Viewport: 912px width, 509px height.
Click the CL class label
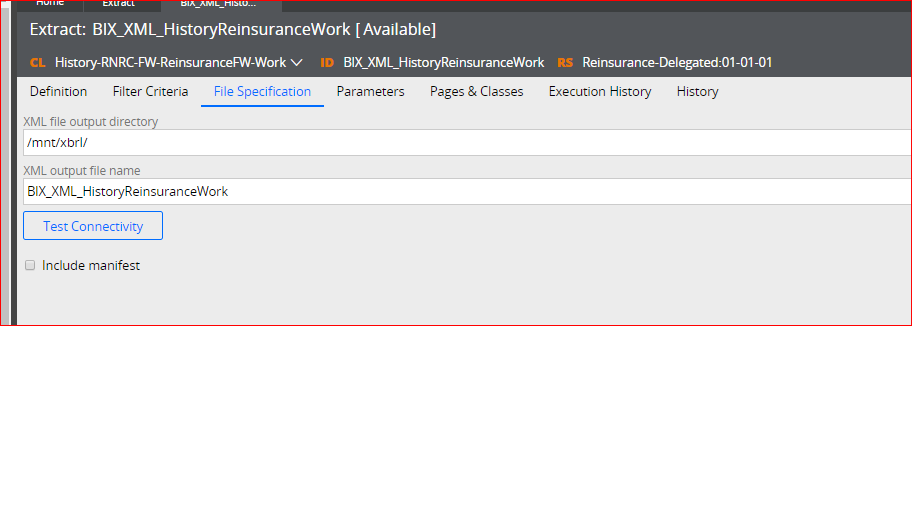point(38,62)
